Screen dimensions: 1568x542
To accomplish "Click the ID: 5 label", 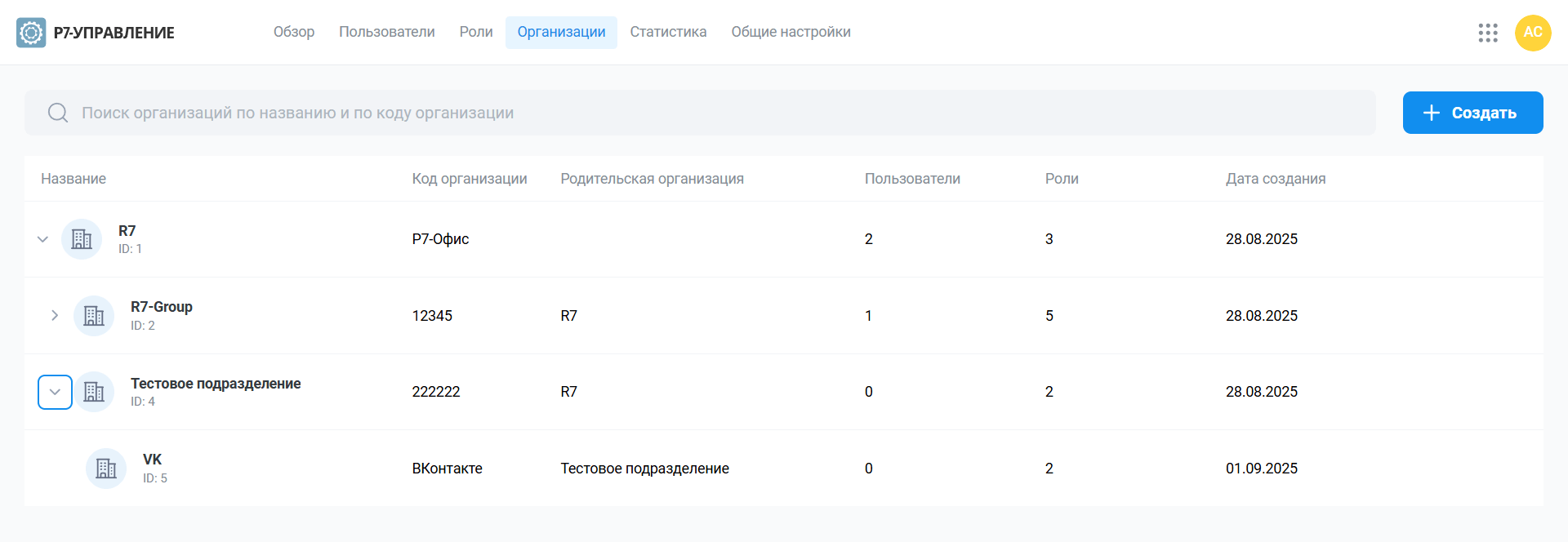I will [x=155, y=478].
